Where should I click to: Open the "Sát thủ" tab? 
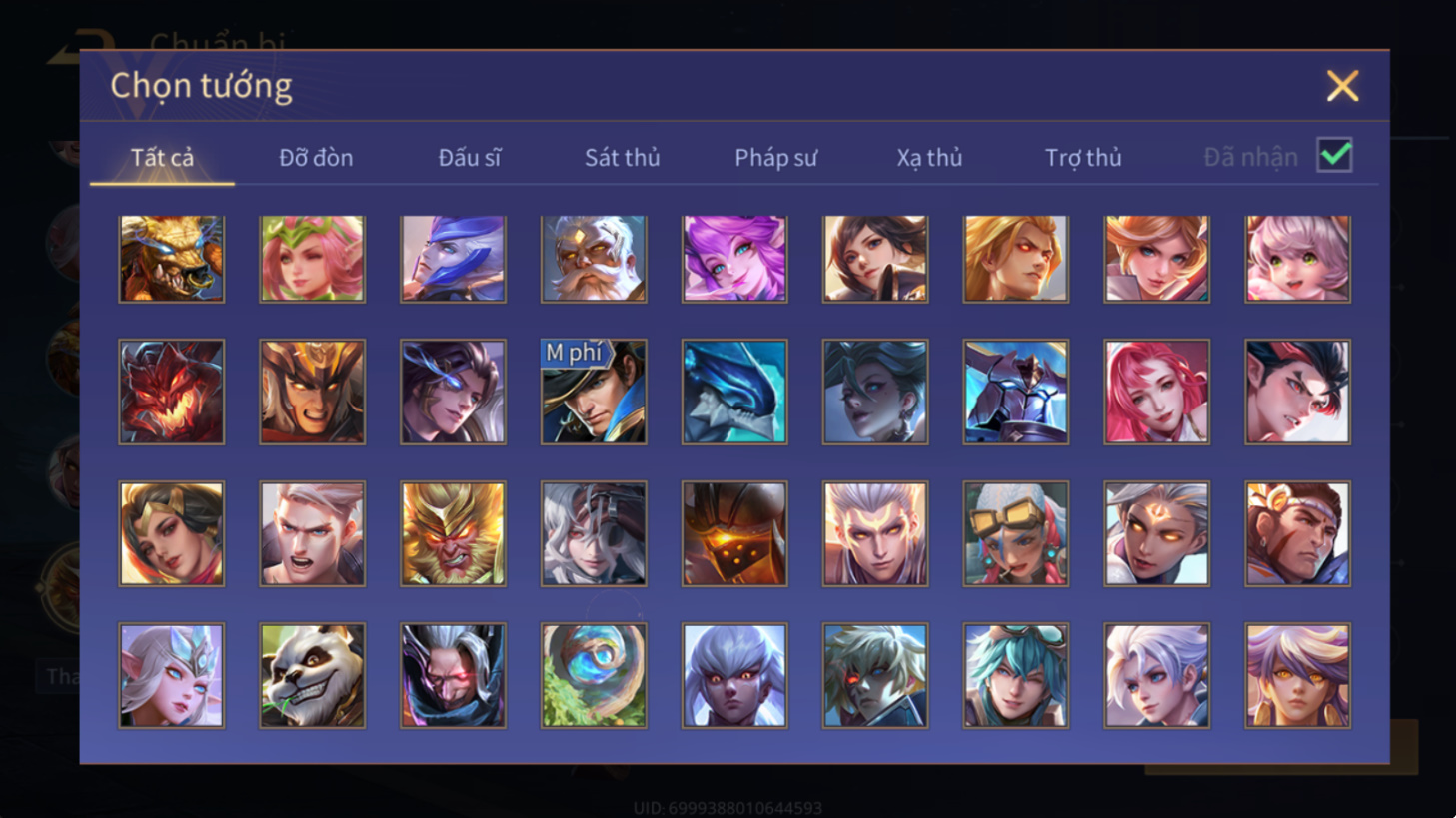point(622,157)
